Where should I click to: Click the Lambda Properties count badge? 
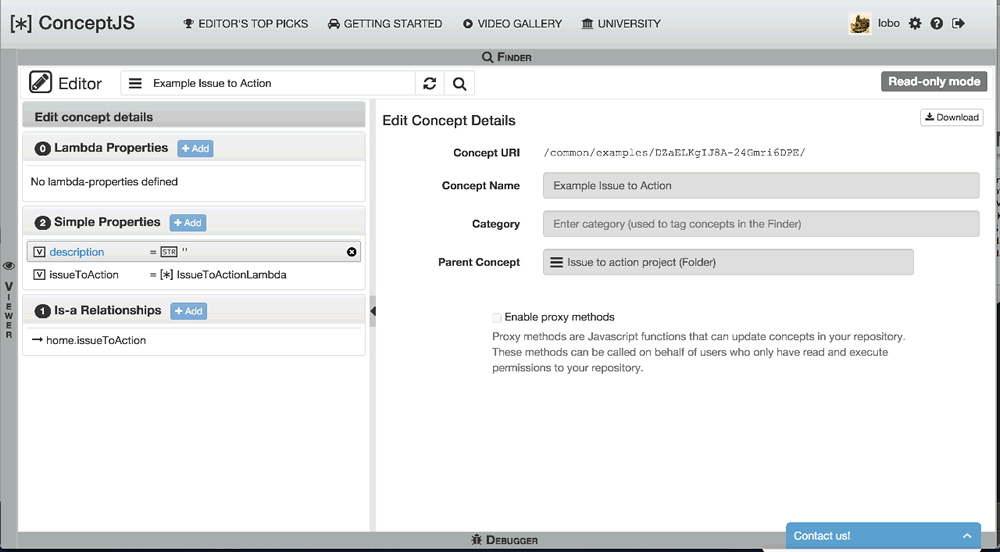[x=43, y=149]
